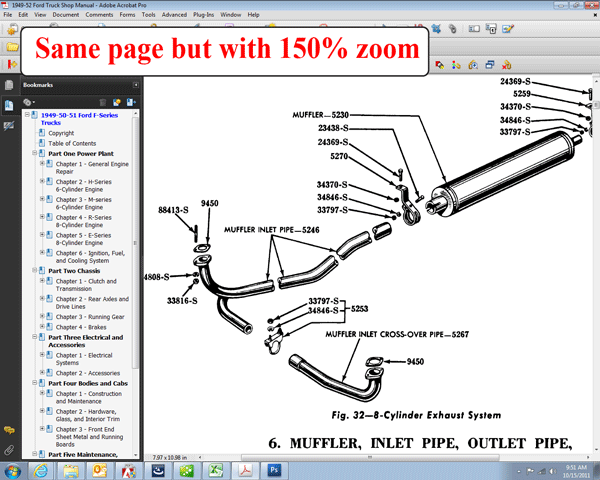Screen dimensions: 600x480
Task: Click the page-with-number toolbar icon
Action: [x=491, y=29]
